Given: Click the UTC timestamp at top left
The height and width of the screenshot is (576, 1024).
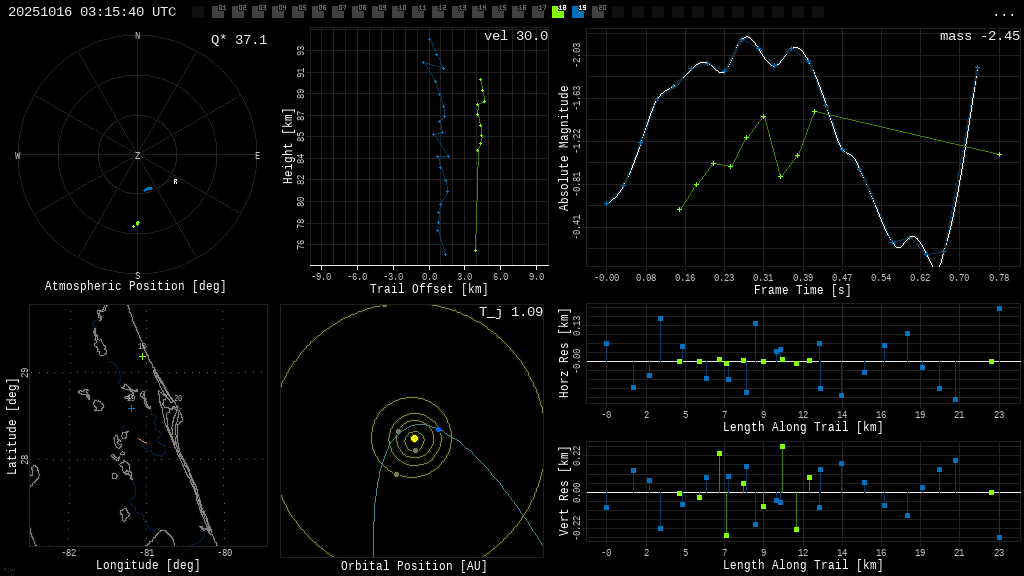Looking at the screenshot, I should tap(92, 12).
